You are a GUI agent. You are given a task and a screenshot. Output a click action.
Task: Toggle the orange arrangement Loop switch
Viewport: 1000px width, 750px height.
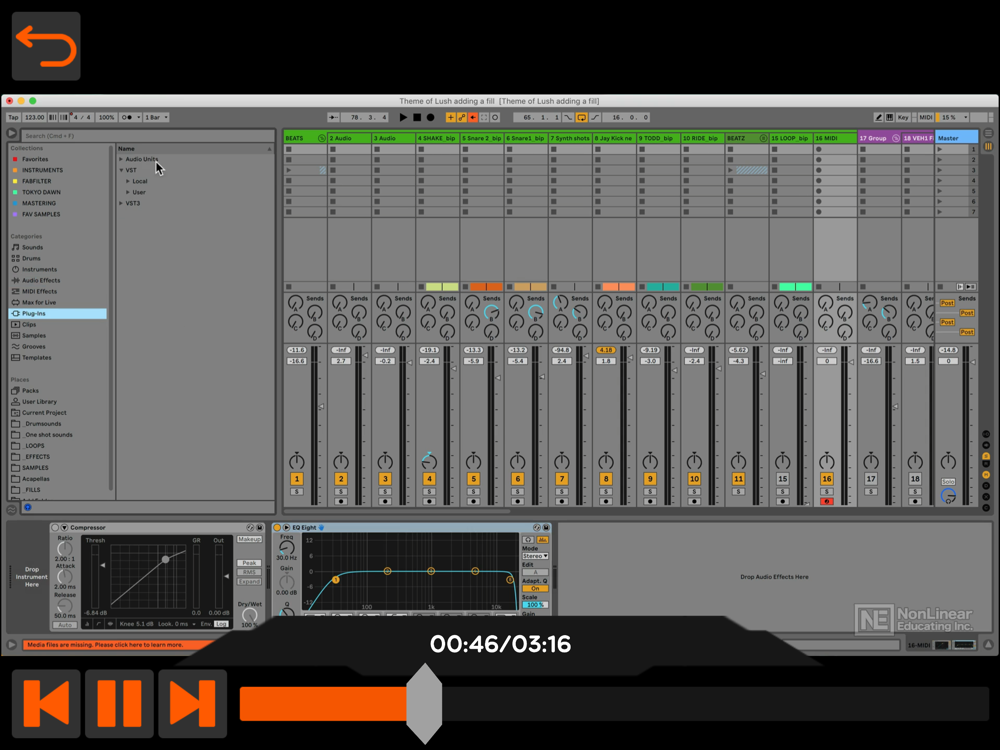(582, 117)
